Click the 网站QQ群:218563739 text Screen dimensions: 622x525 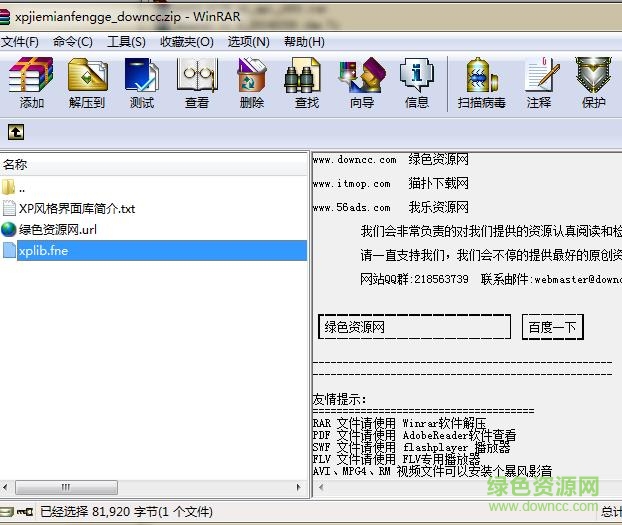tap(414, 279)
